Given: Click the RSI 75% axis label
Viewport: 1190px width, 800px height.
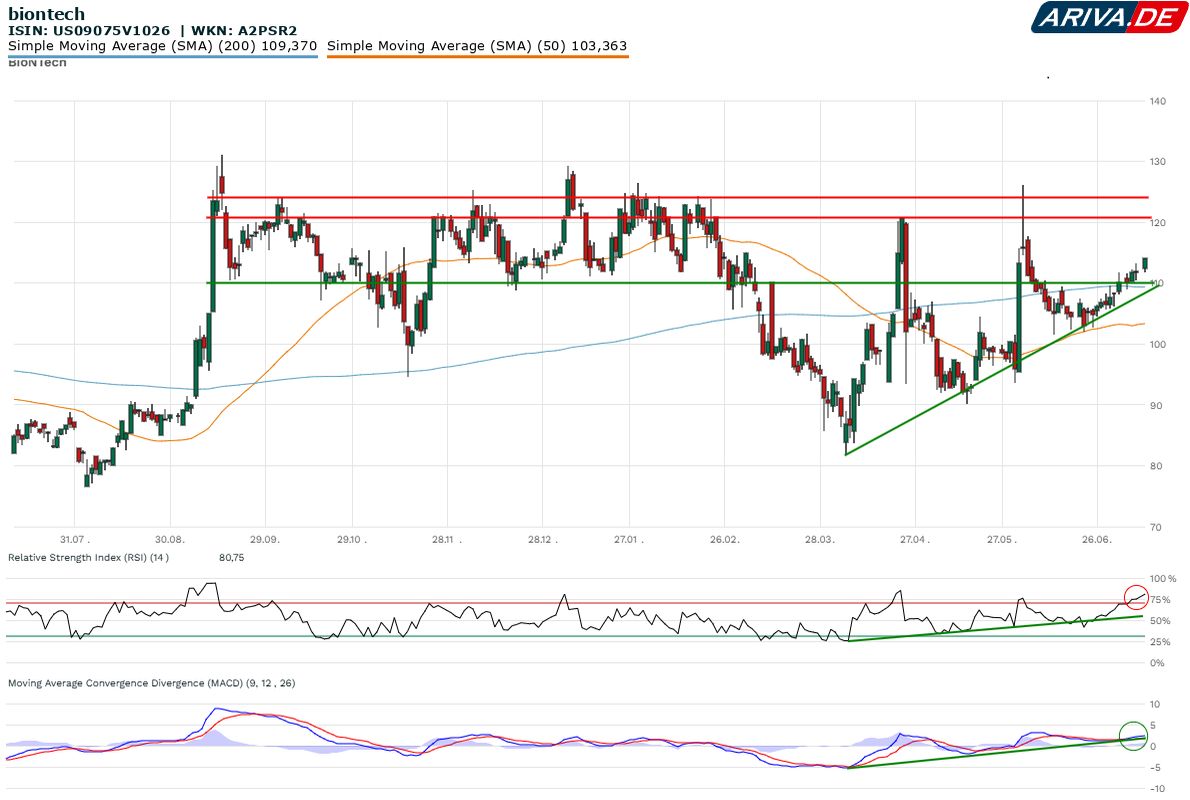Looking at the screenshot, I should click(1160, 600).
